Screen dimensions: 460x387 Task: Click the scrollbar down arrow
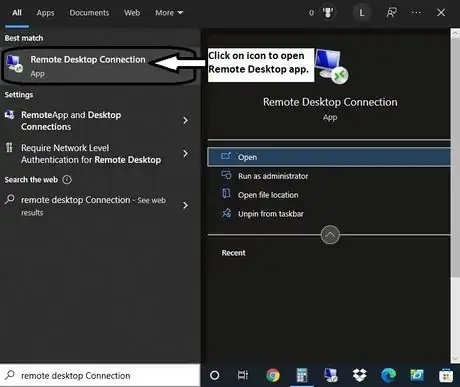tap(455, 359)
